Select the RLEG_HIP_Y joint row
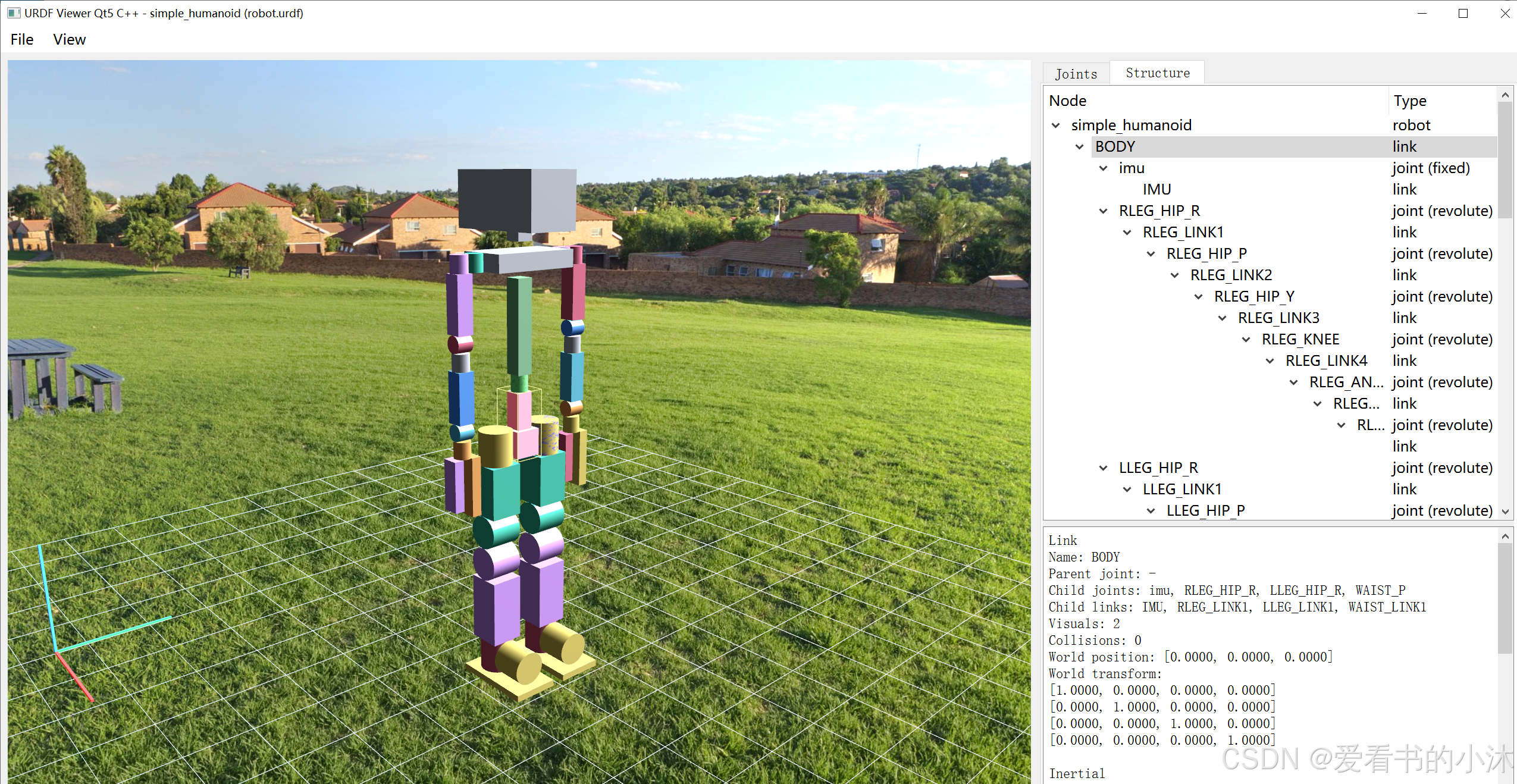Viewport: 1517px width, 784px height. (x=1271, y=297)
